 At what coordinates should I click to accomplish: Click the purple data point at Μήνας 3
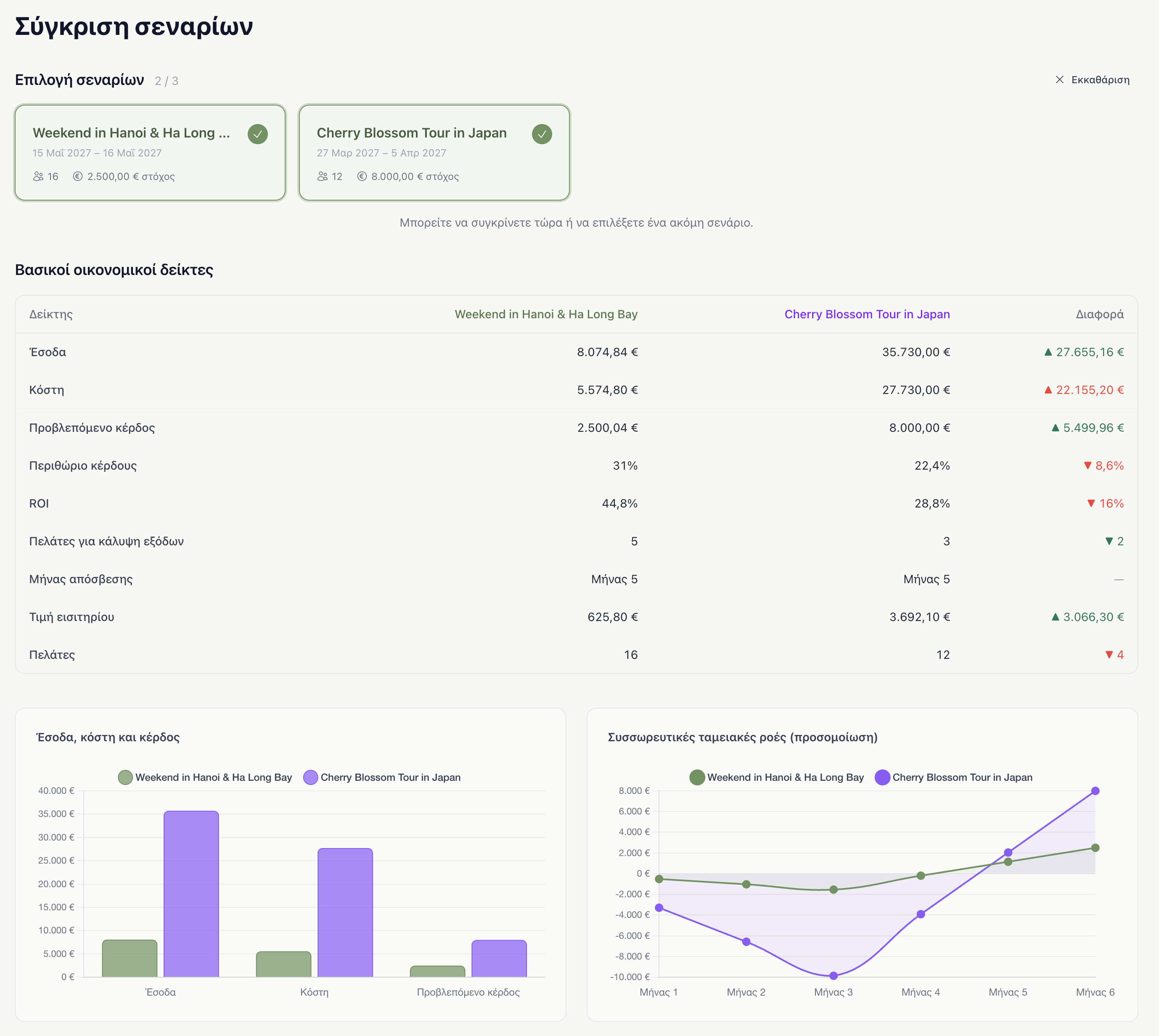coord(834,975)
